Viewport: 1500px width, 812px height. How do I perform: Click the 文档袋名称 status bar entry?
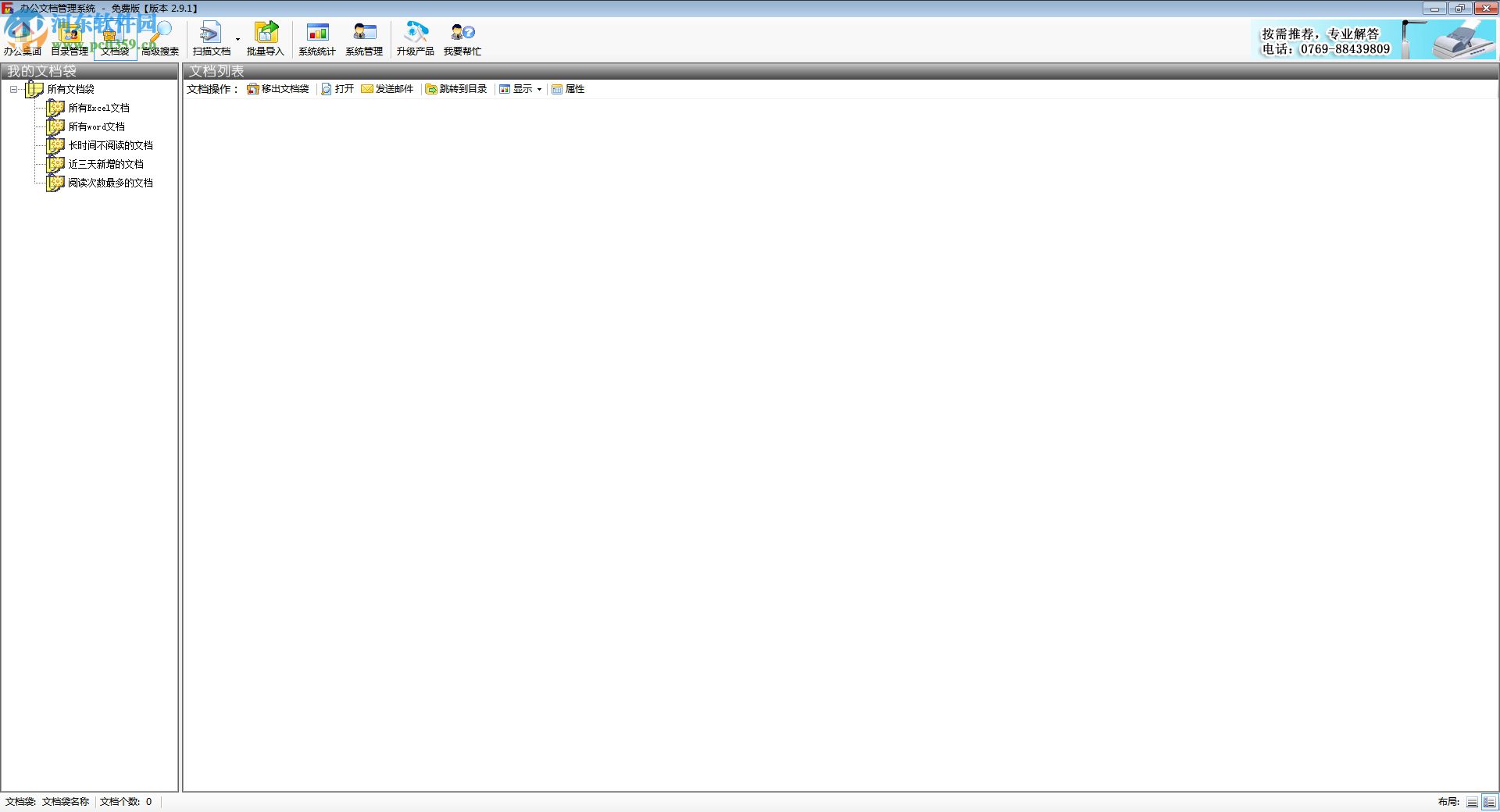[66, 802]
